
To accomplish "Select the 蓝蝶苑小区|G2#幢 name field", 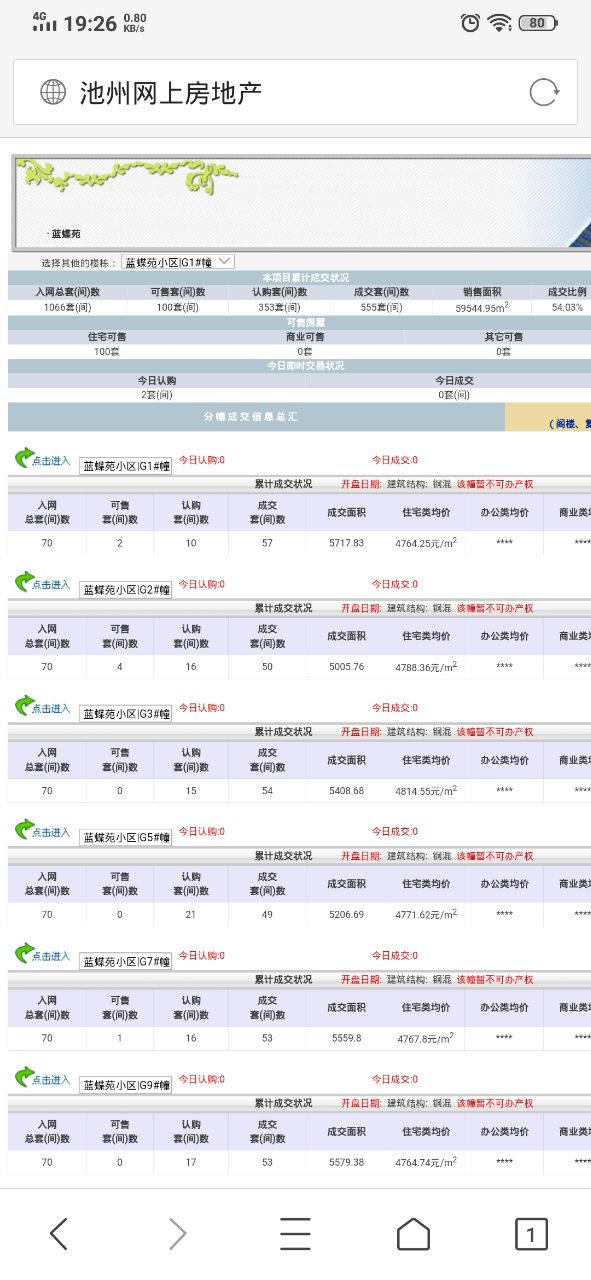I will (126, 590).
